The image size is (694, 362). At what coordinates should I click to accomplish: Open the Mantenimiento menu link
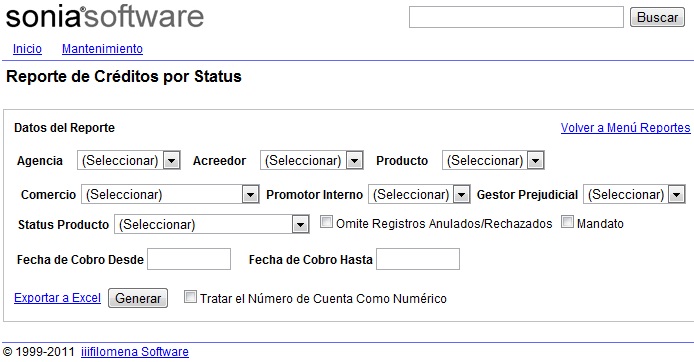102,49
